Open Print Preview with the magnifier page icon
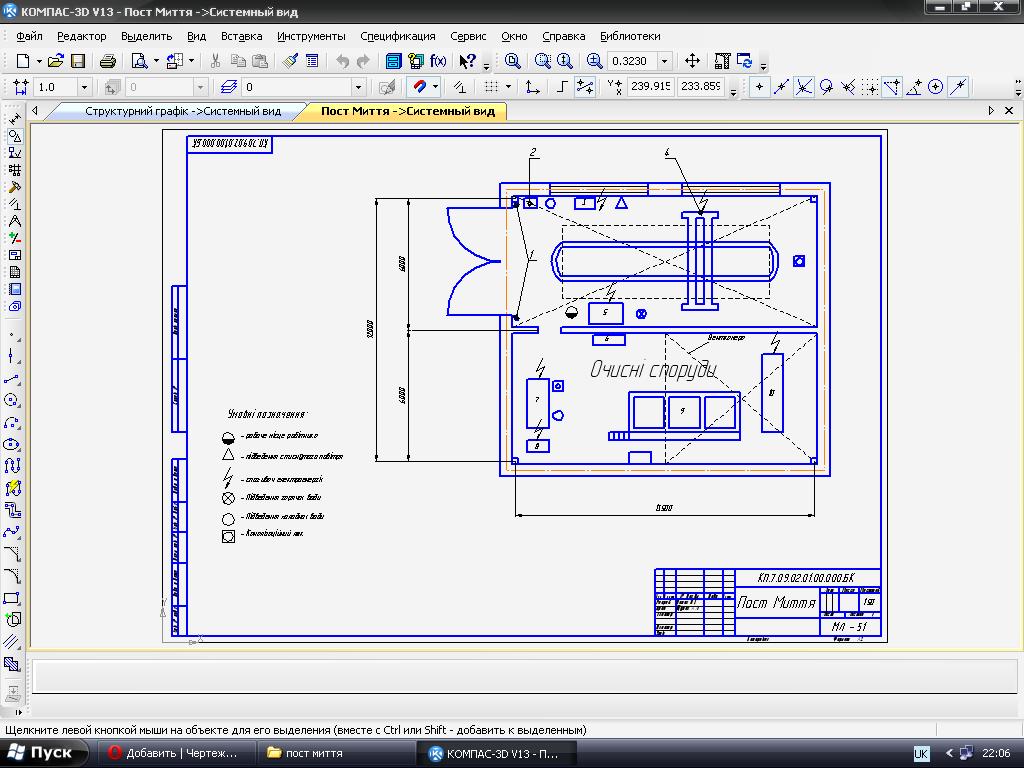This screenshot has height=768, width=1024. click(x=139, y=61)
